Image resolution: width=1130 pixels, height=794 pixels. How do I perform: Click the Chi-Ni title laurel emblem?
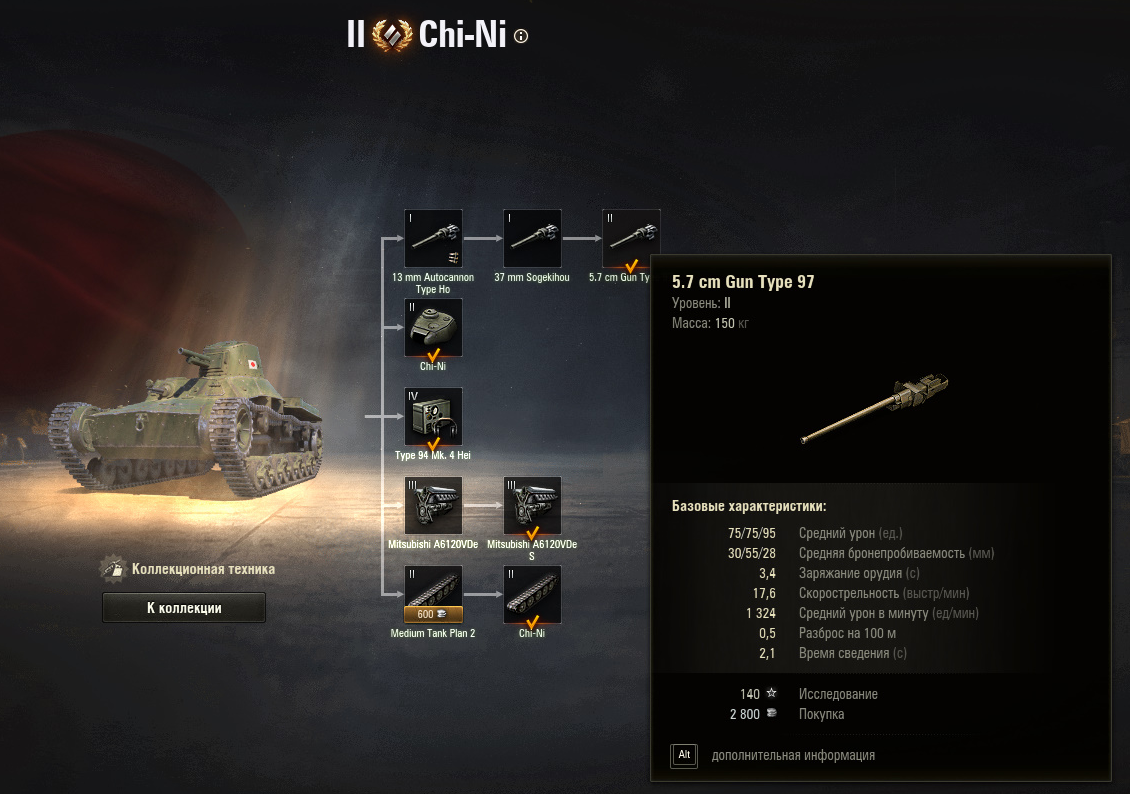[x=392, y=35]
